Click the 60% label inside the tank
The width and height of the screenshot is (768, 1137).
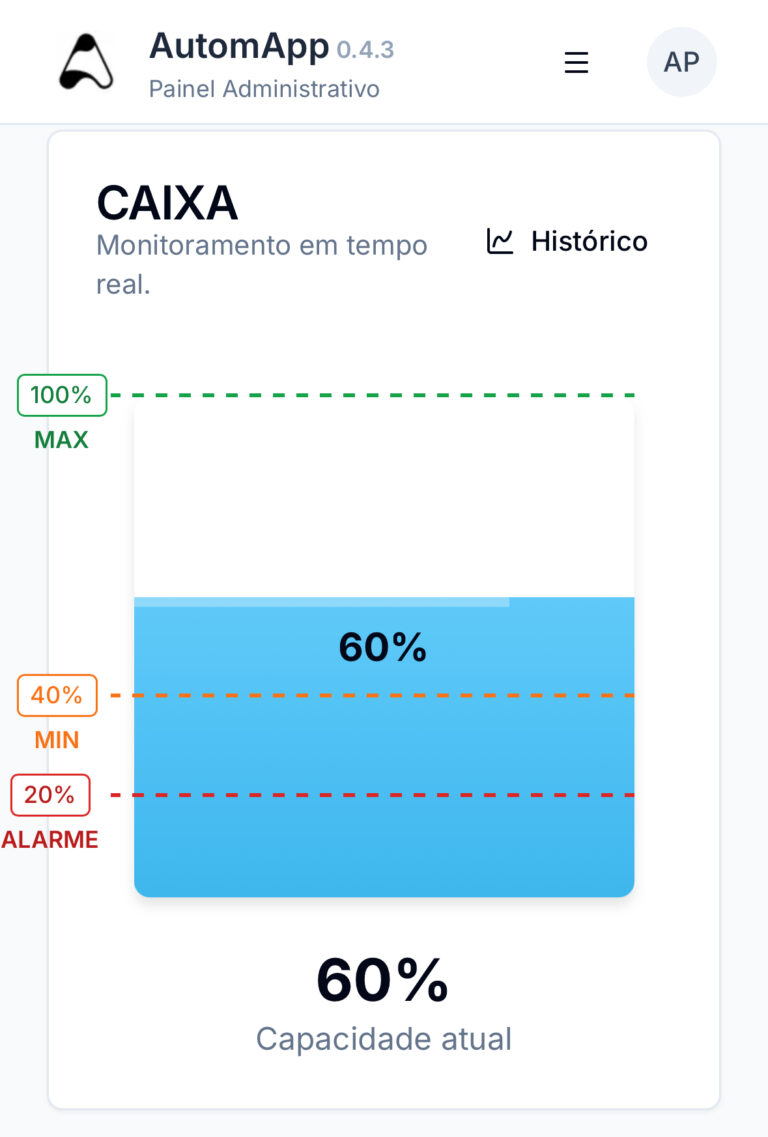383,648
